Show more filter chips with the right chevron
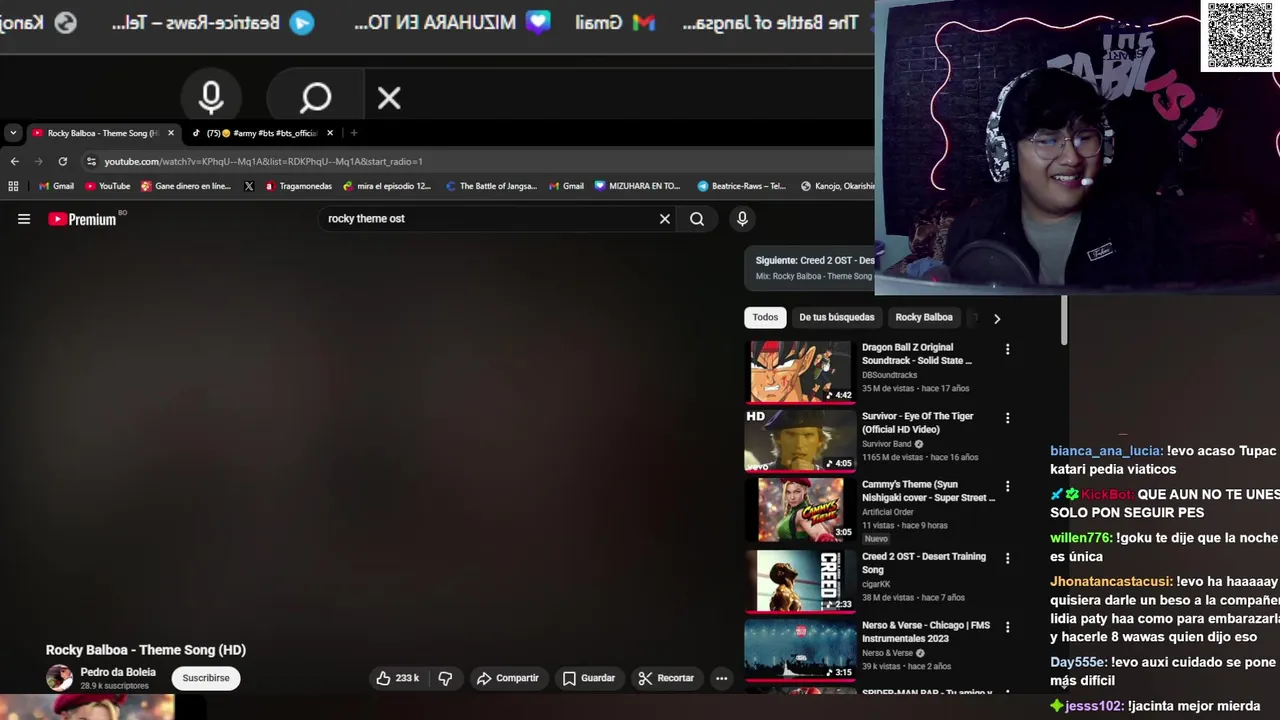1280x720 pixels. click(996, 318)
